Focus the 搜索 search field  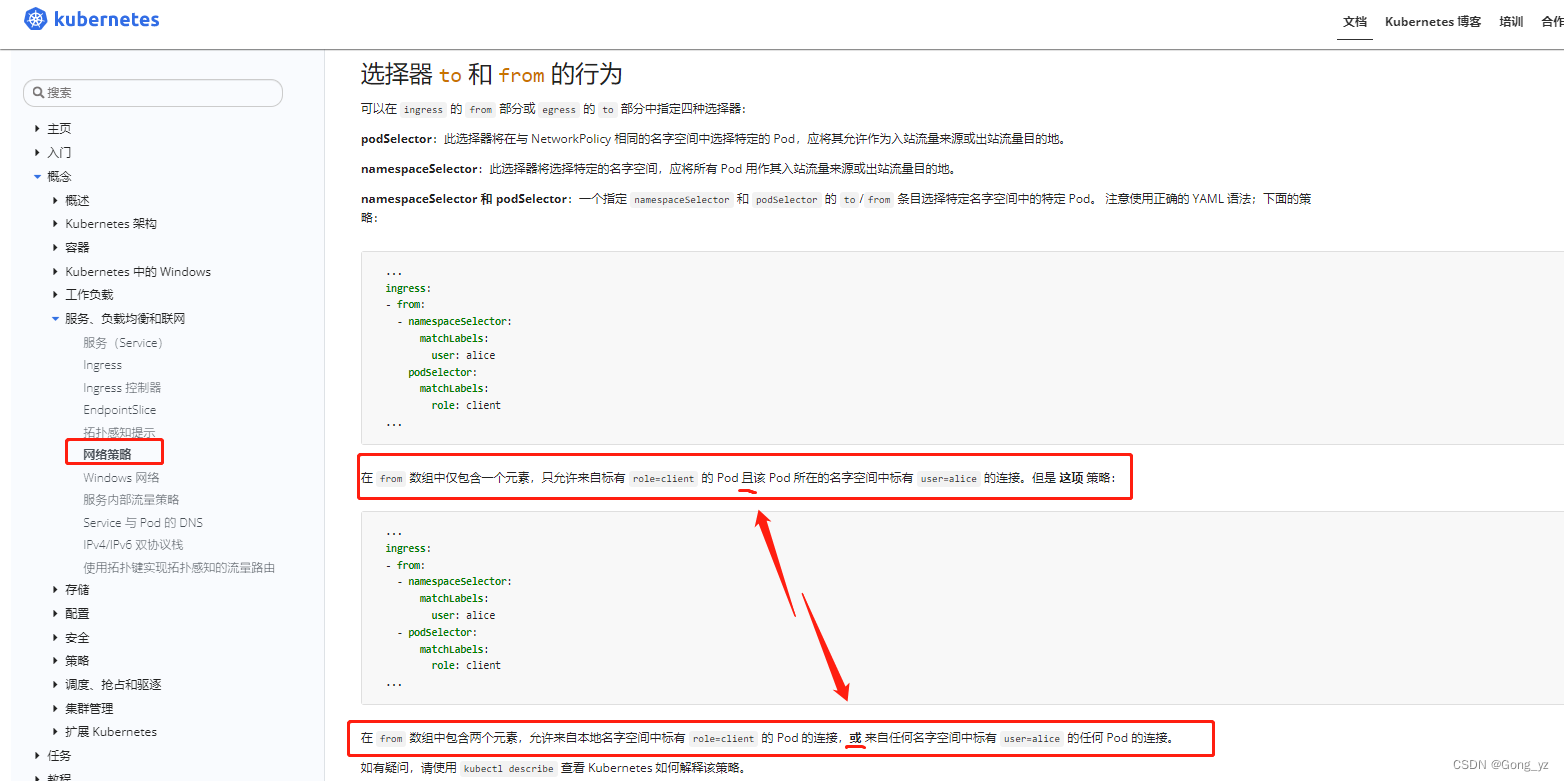click(x=153, y=92)
